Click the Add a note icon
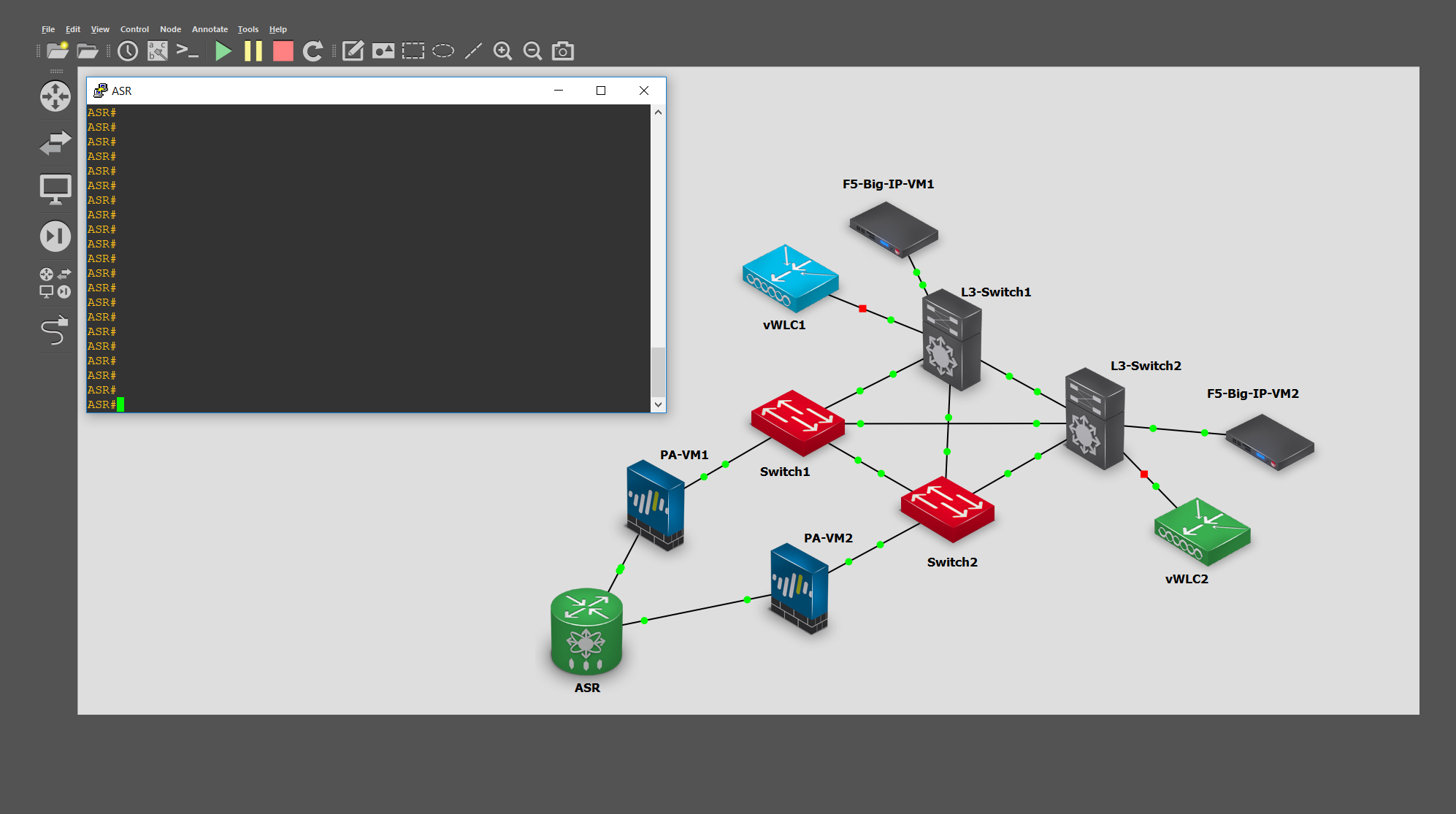The height and width of the screenshot is (814, 1456). tap(353, 50)
